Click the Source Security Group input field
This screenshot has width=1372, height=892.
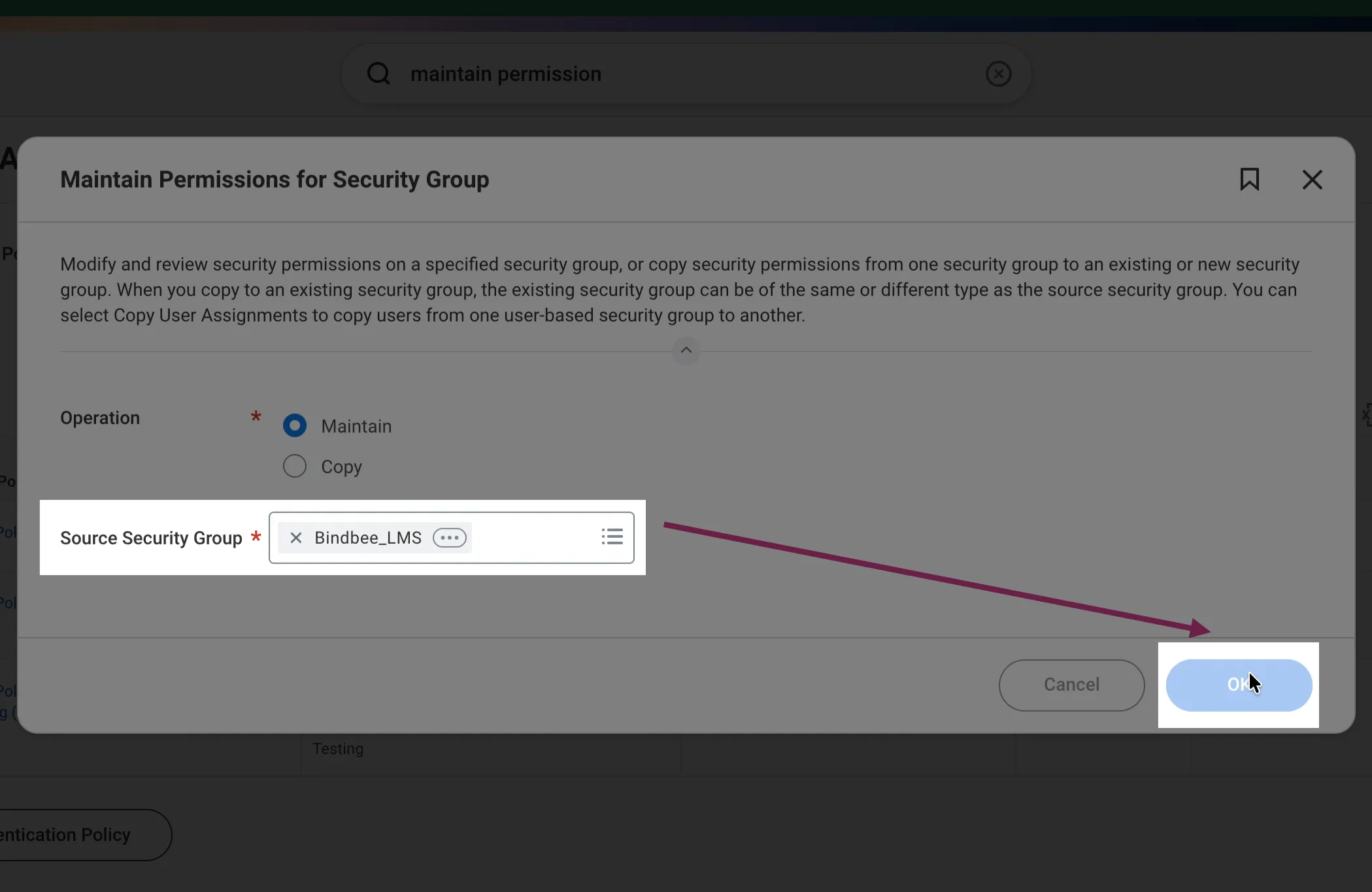(451, 537)
